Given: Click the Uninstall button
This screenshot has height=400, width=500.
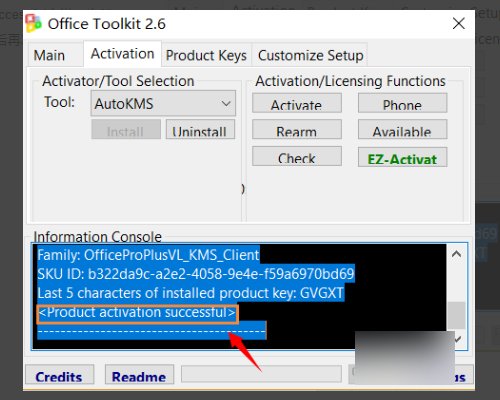Looking at the screenshot, I should click(x=200, y=130).
